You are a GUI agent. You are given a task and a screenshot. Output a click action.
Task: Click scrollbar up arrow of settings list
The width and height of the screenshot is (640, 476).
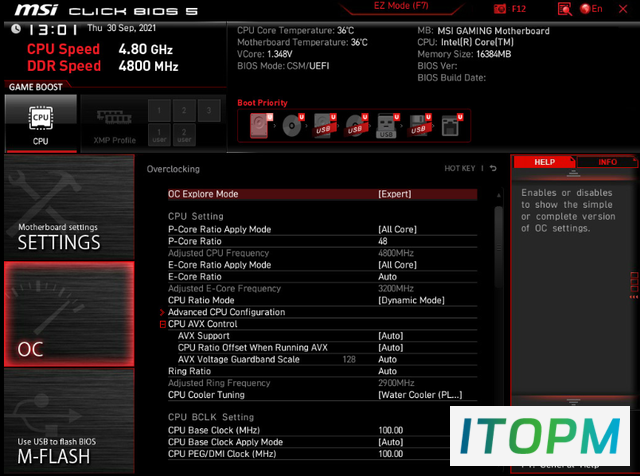(498, 196)
